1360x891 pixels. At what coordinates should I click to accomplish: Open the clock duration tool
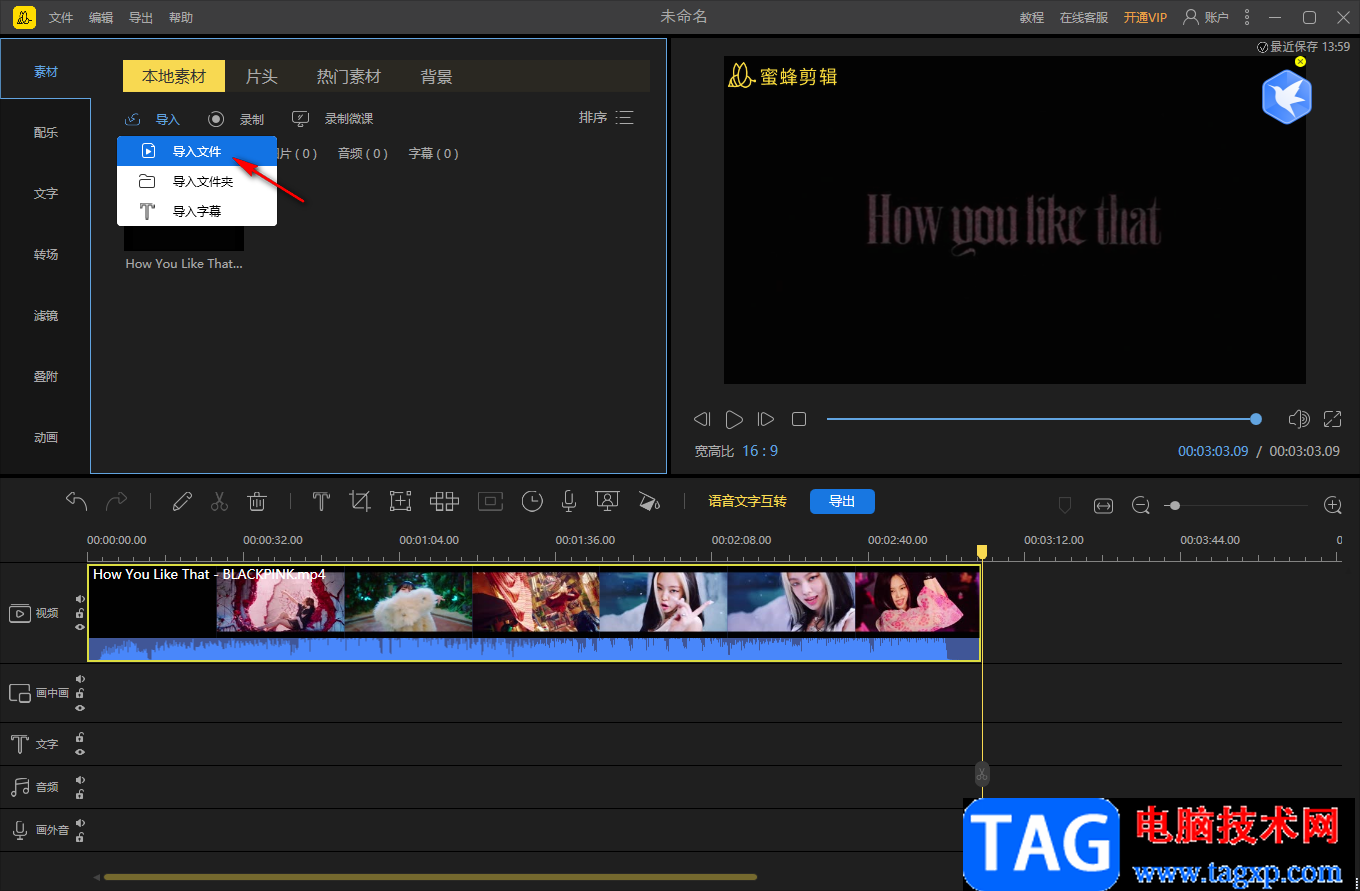click(x=532, y=501)
